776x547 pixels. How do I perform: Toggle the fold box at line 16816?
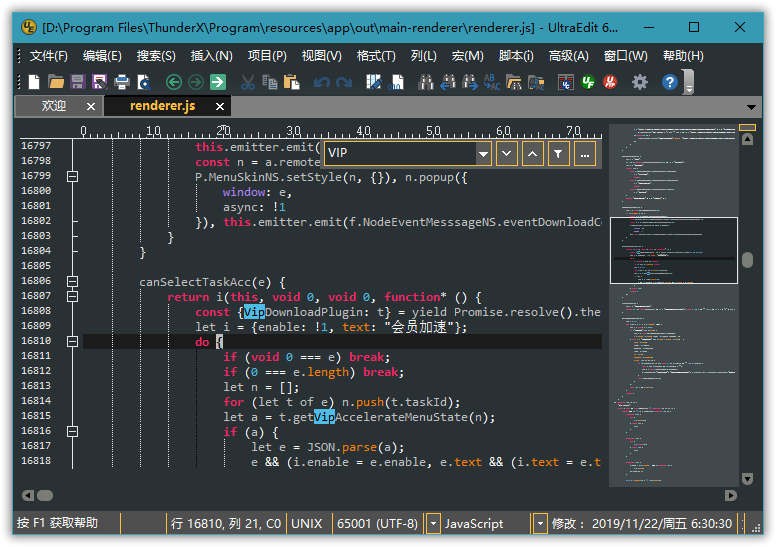coord(72,431)
